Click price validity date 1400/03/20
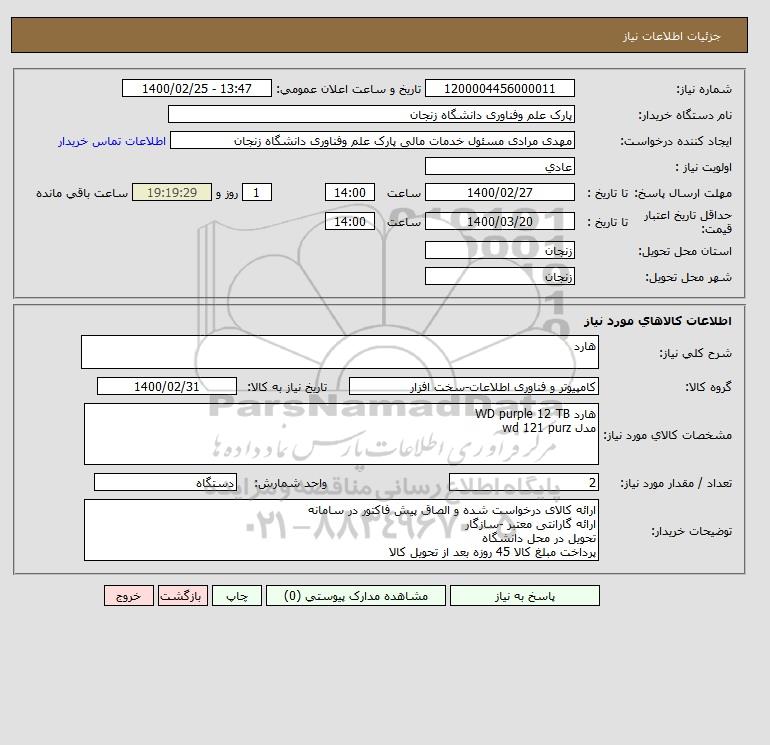 (x=499, y=221)
